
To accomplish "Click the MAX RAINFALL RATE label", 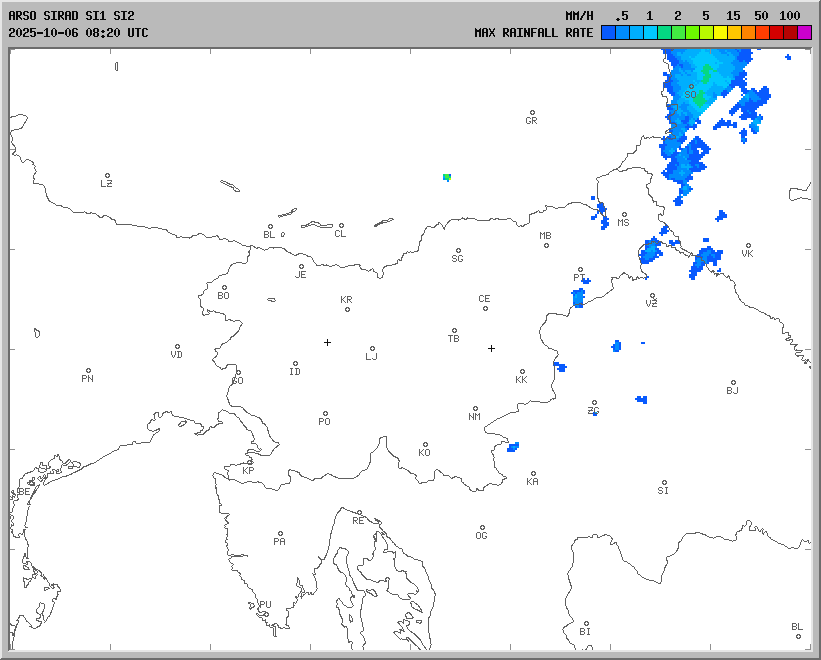I will (x=533, y=32).
